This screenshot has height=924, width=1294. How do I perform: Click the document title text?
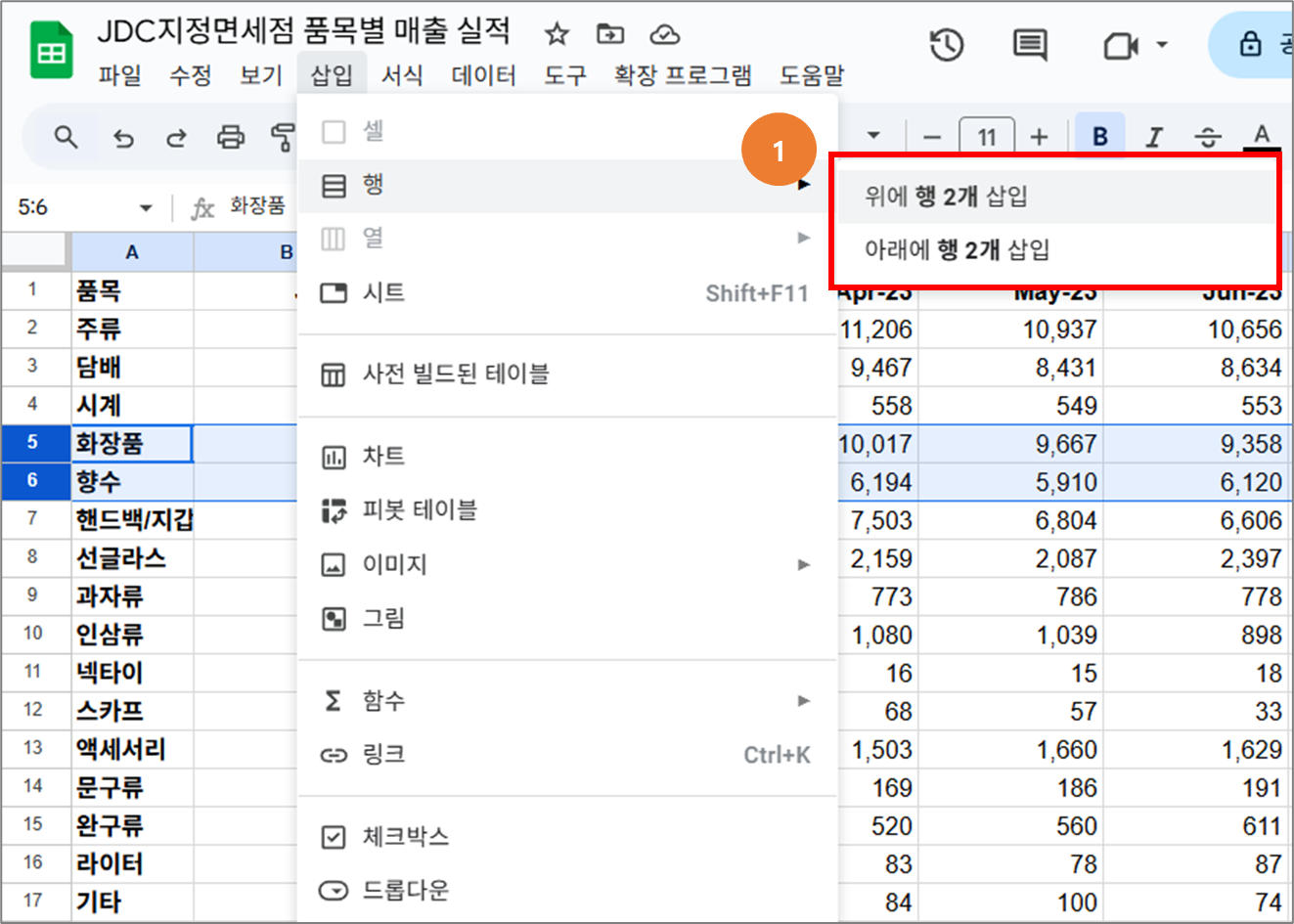click(x=304, y=31)
